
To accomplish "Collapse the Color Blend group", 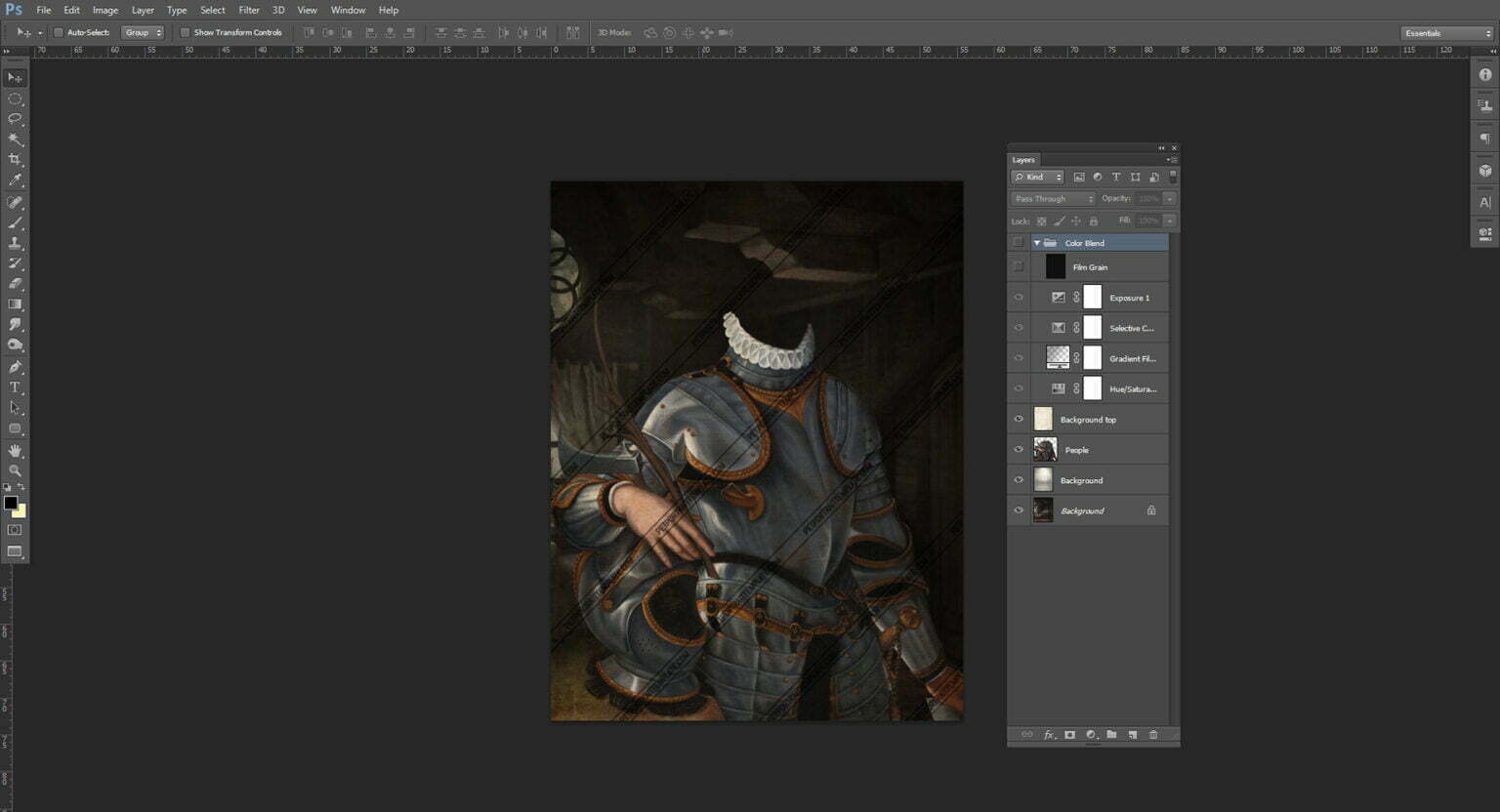I will (1035, 242).
